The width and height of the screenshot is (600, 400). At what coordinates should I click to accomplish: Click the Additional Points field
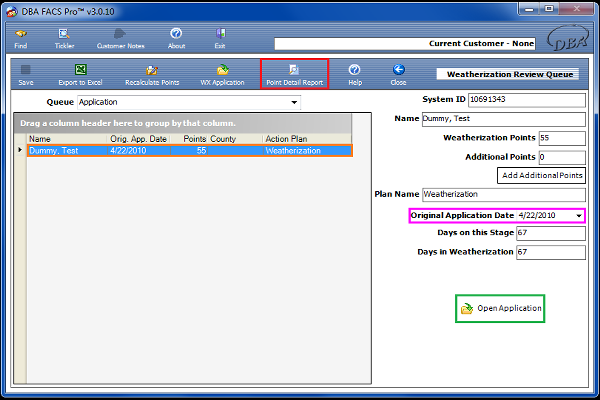[x=562, y=157]
